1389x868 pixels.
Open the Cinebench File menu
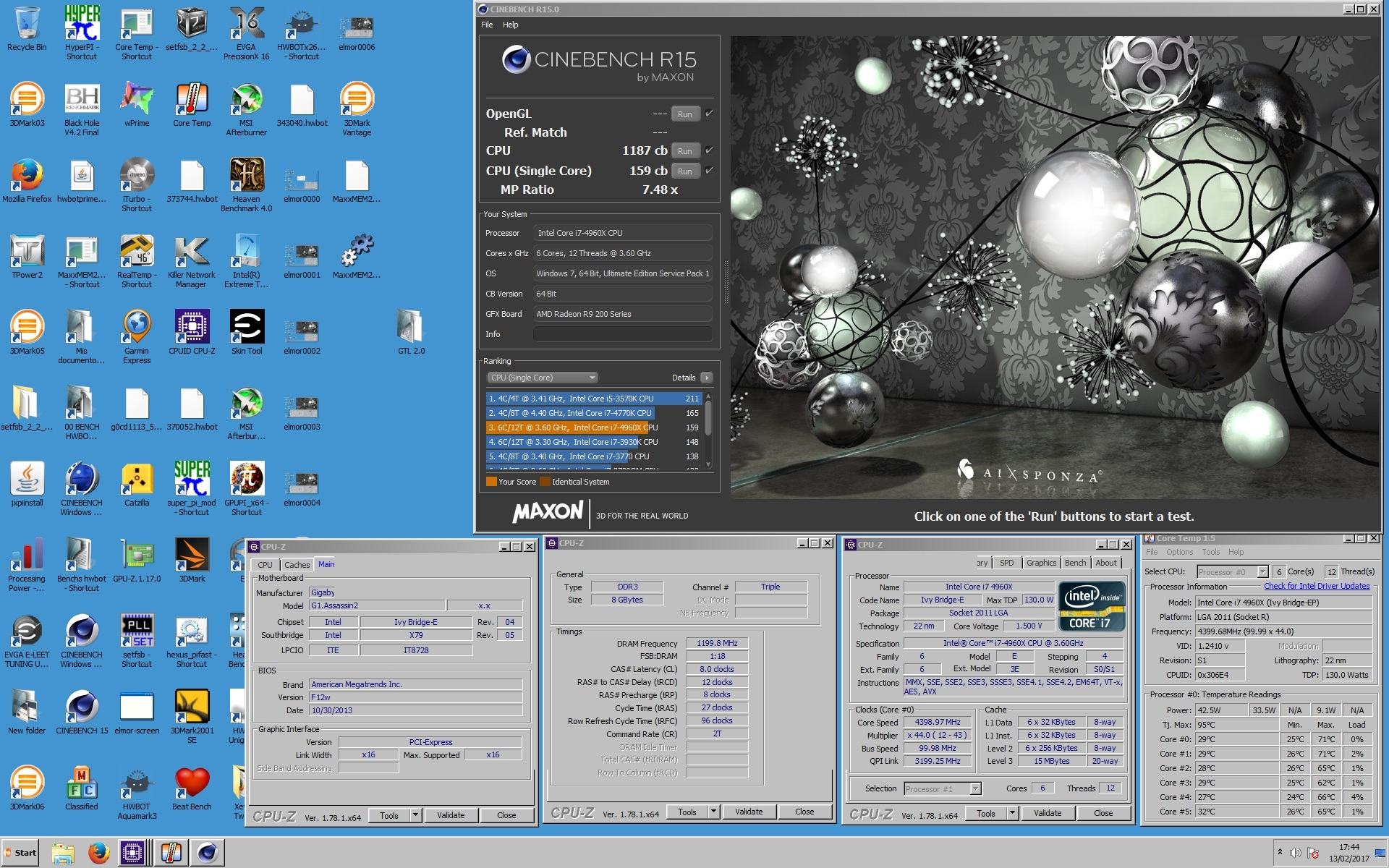pyautogui.click(x=487, y=25)
